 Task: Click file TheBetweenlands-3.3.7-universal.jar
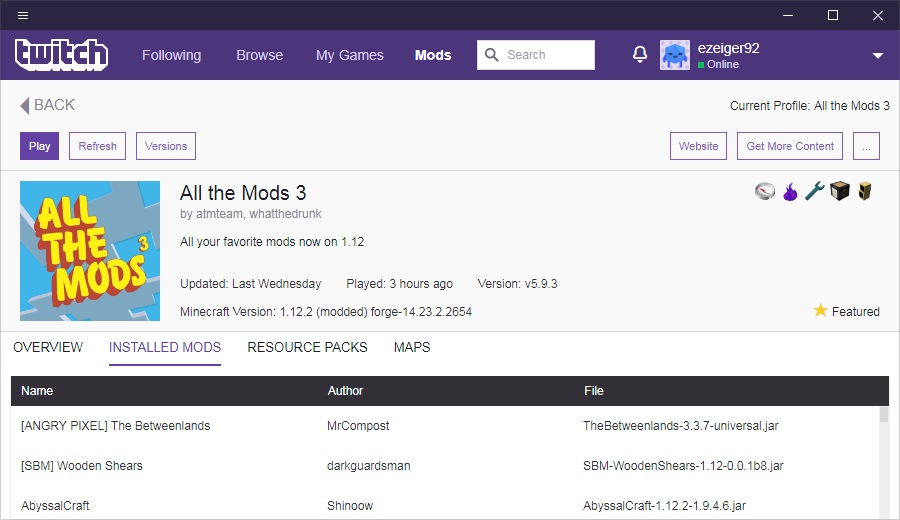tap(681, 426)
